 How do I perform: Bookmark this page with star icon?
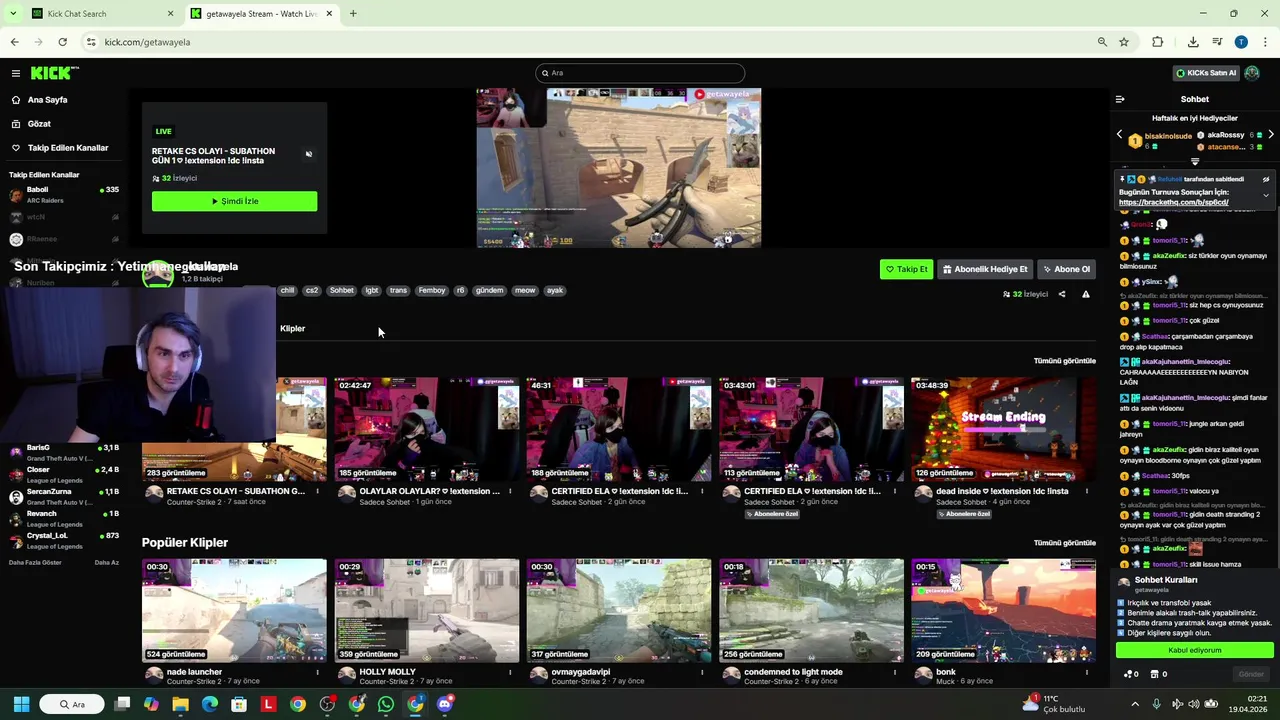(1124, 42)
